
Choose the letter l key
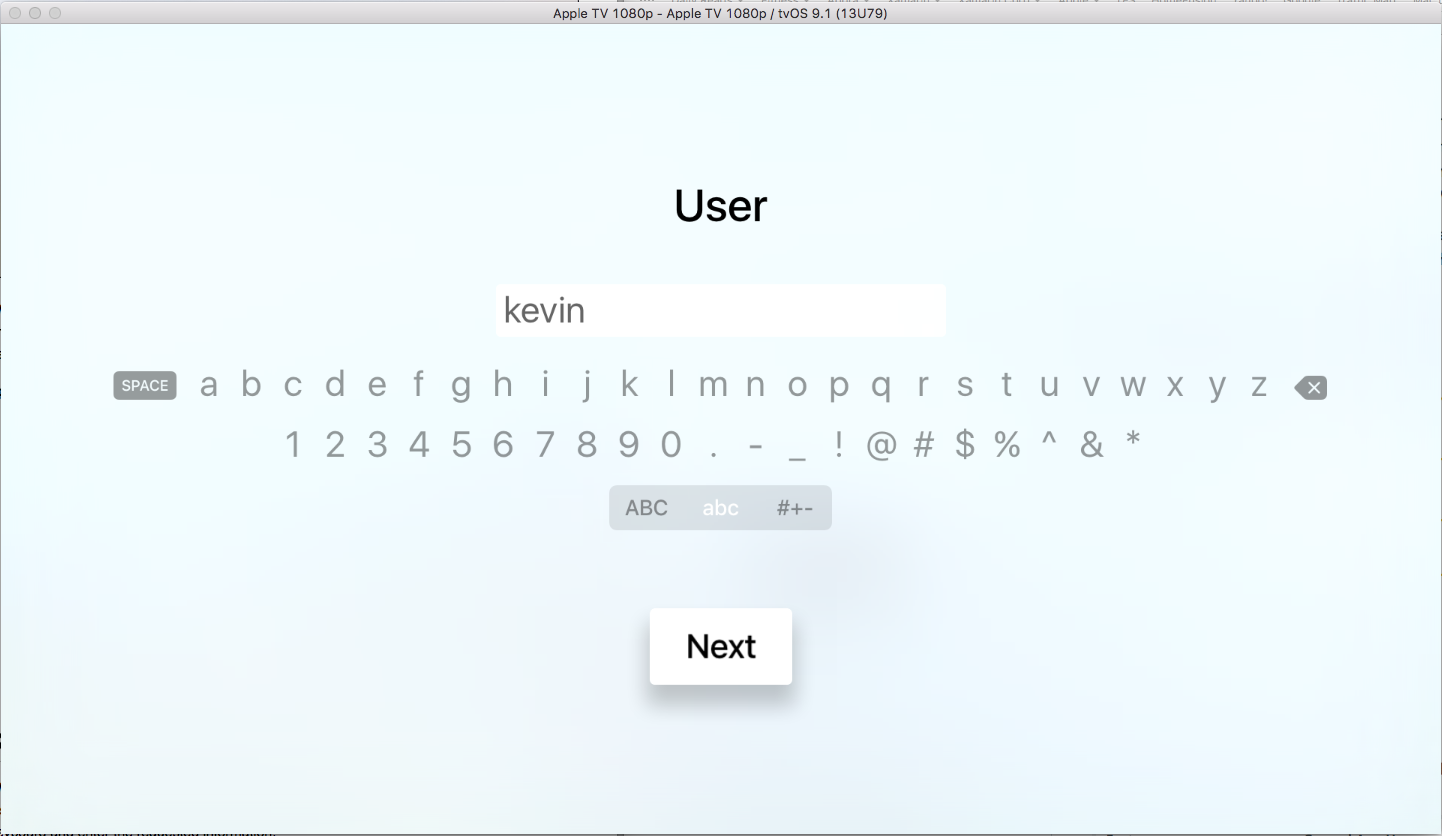tap(671, 383)
